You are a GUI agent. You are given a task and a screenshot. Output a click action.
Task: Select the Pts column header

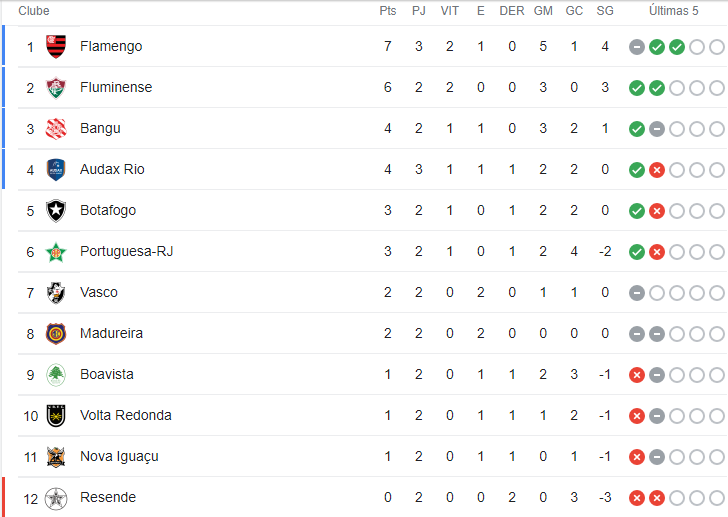click(x=388, y=11)
